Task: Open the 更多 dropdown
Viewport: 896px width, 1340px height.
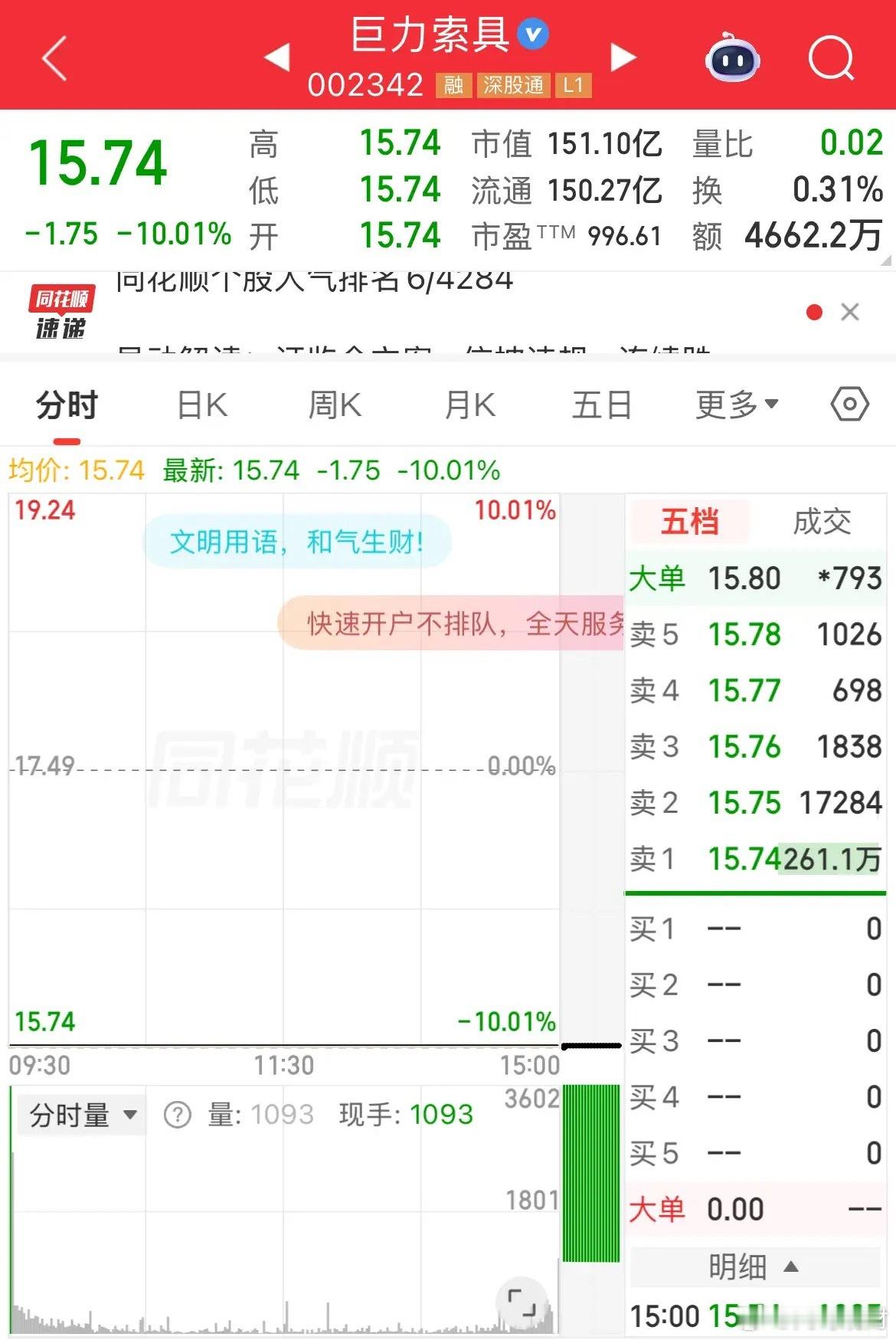Action: pyautogui.click(x=737, y=405)
